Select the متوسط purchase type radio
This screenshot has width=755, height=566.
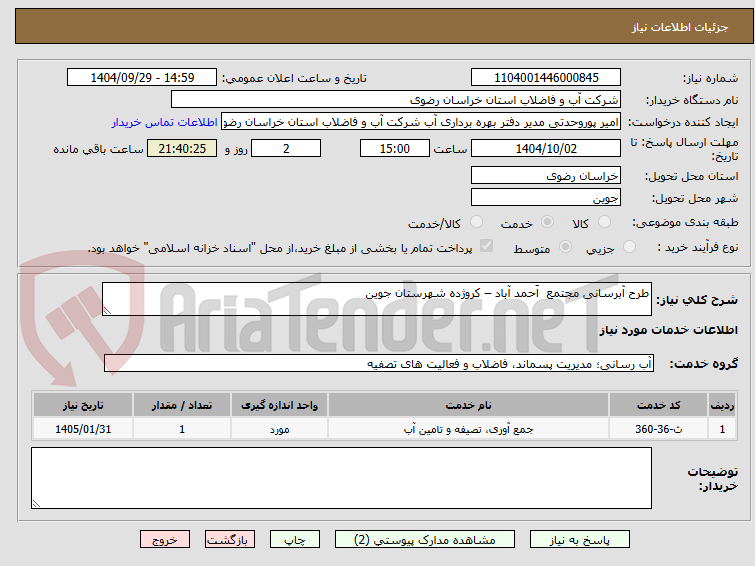click(x=565, y=247)
